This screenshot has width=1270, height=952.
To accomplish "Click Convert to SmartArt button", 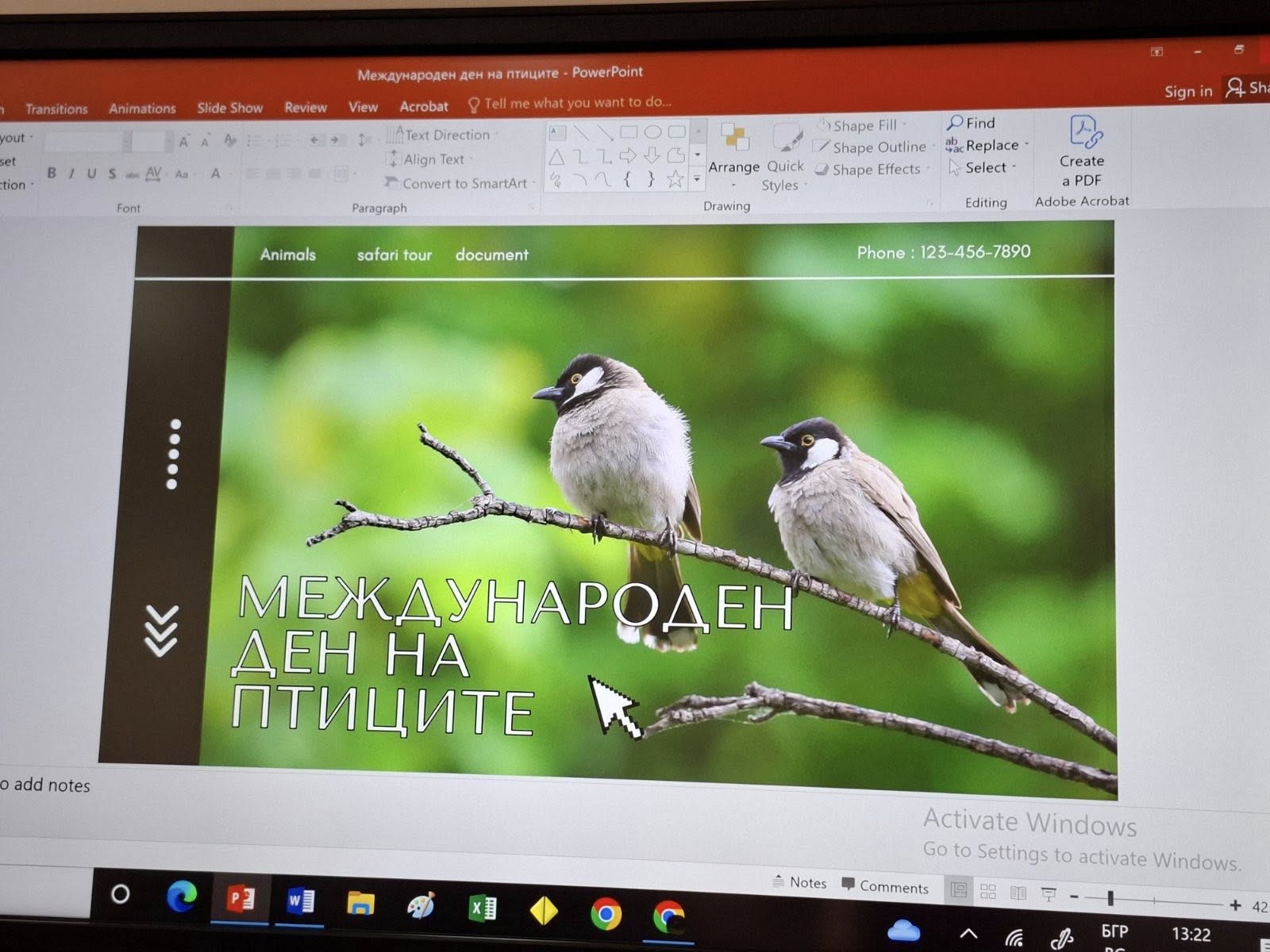I will (464, 183).
